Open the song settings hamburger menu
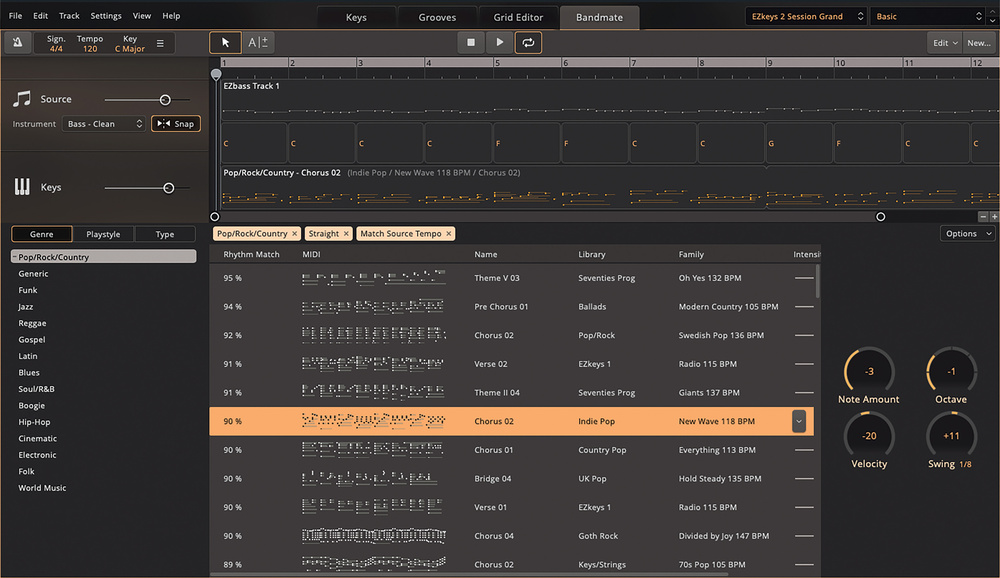This screenshot has width=1000, height=578. [159, 43]
